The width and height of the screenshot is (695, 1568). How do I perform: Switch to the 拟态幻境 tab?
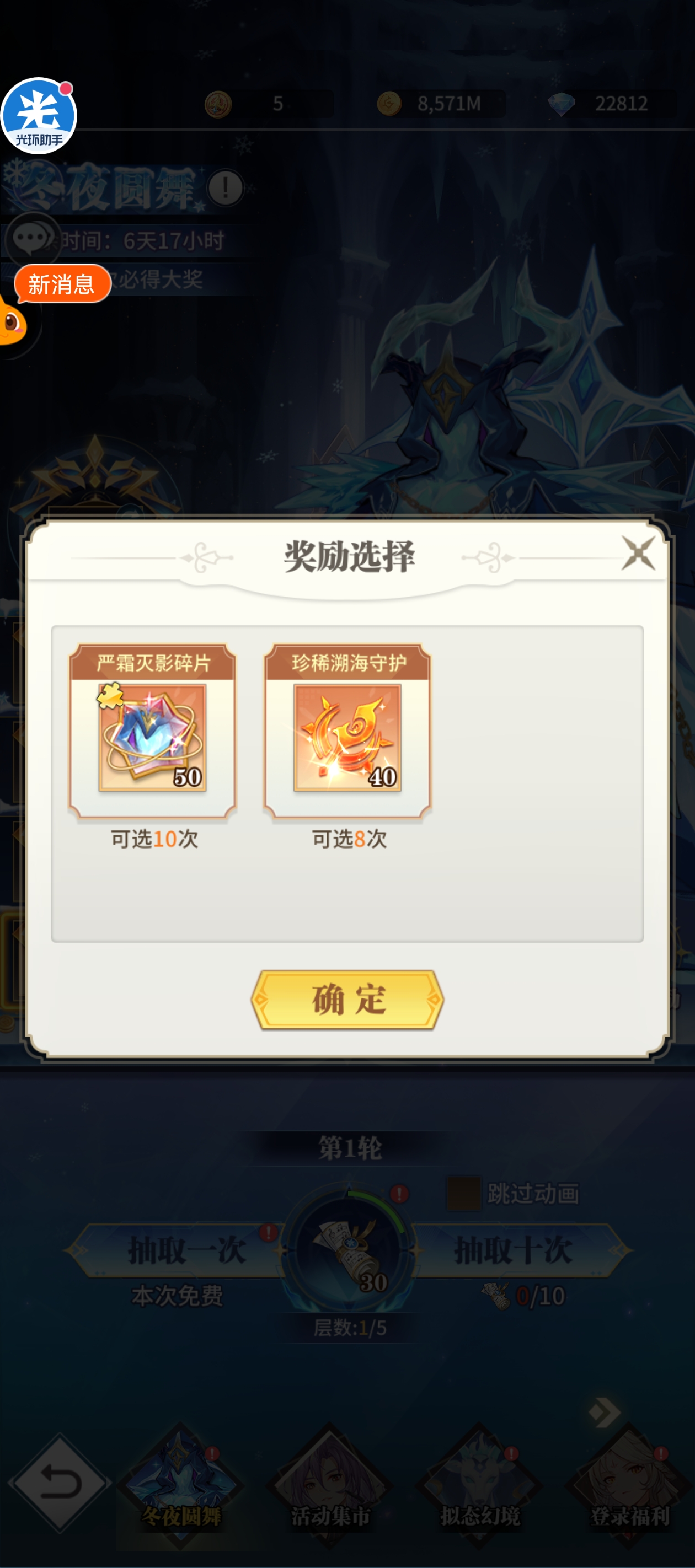coord(480,1484)
